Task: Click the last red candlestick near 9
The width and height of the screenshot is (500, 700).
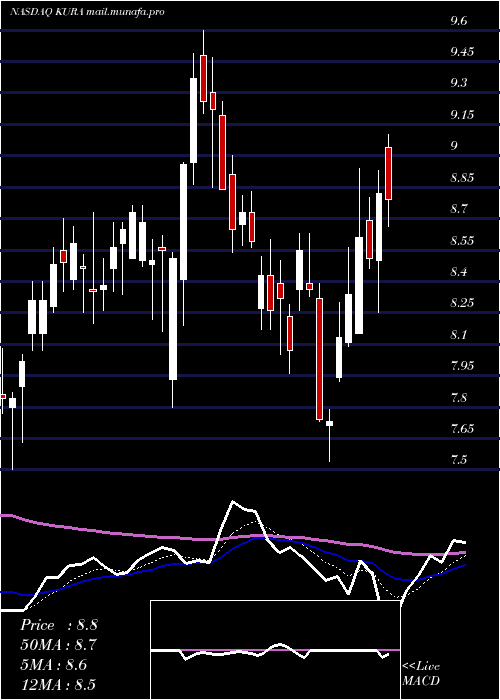Action: pos(388,173)
